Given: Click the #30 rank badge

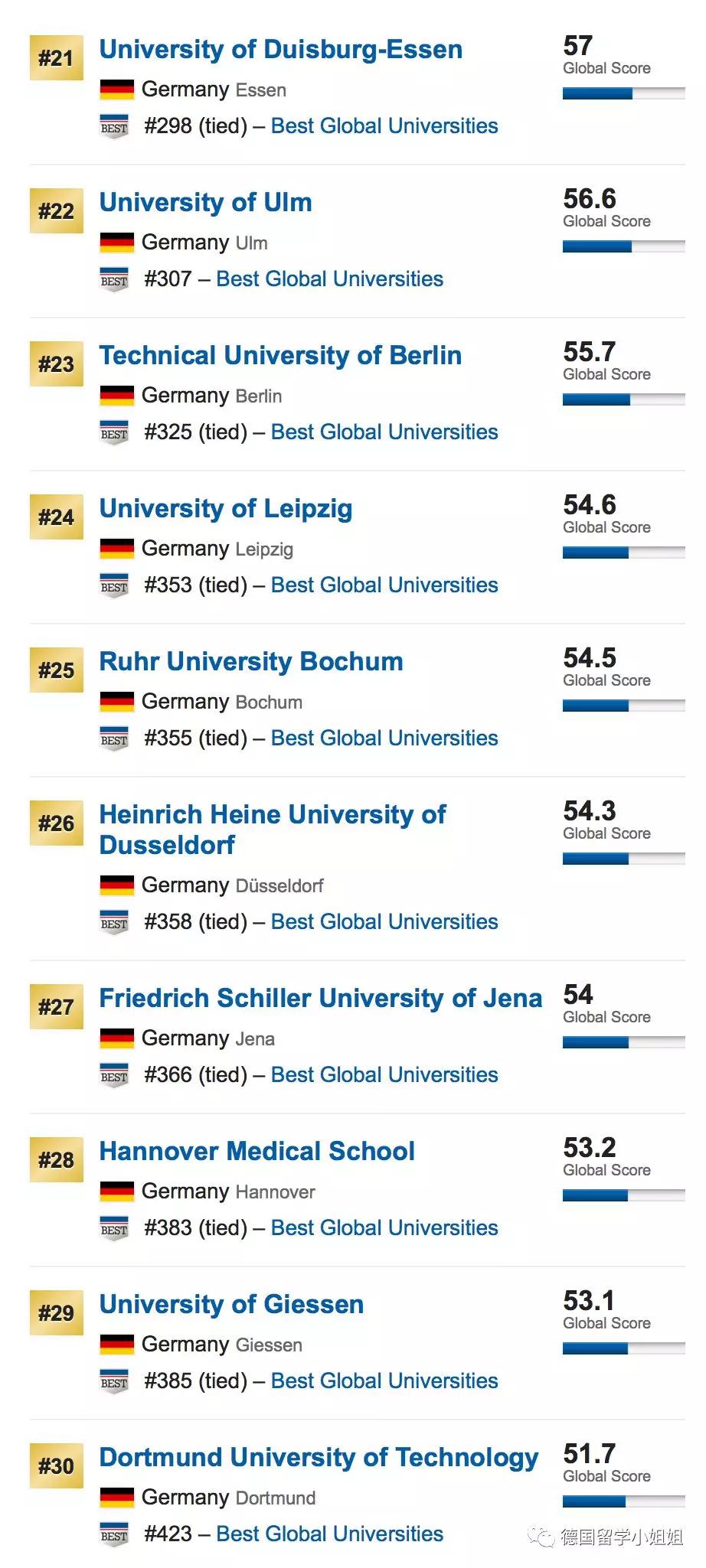Looking at the screenshot, I should point(56,1465).
